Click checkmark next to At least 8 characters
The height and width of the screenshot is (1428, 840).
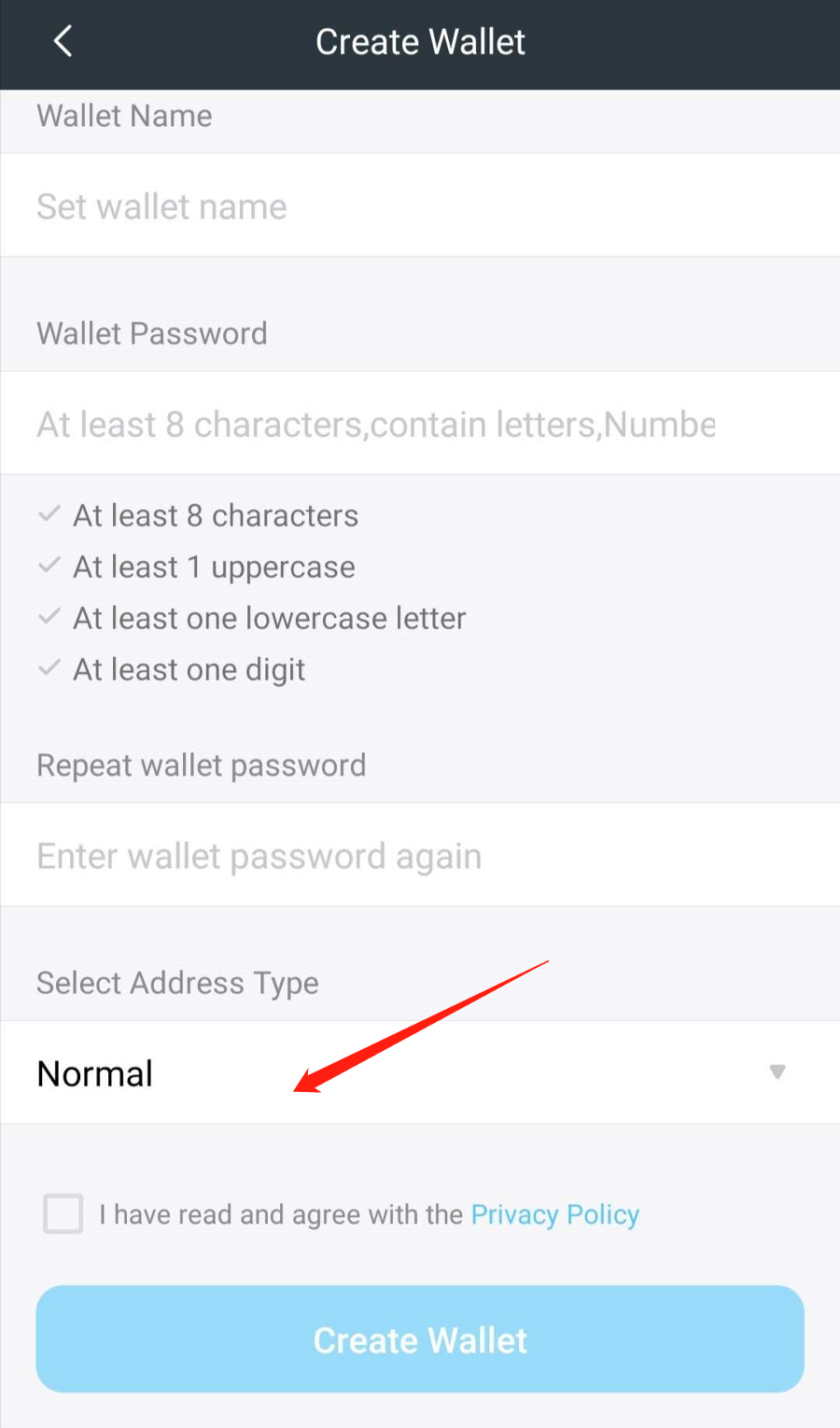pos(49,514)
